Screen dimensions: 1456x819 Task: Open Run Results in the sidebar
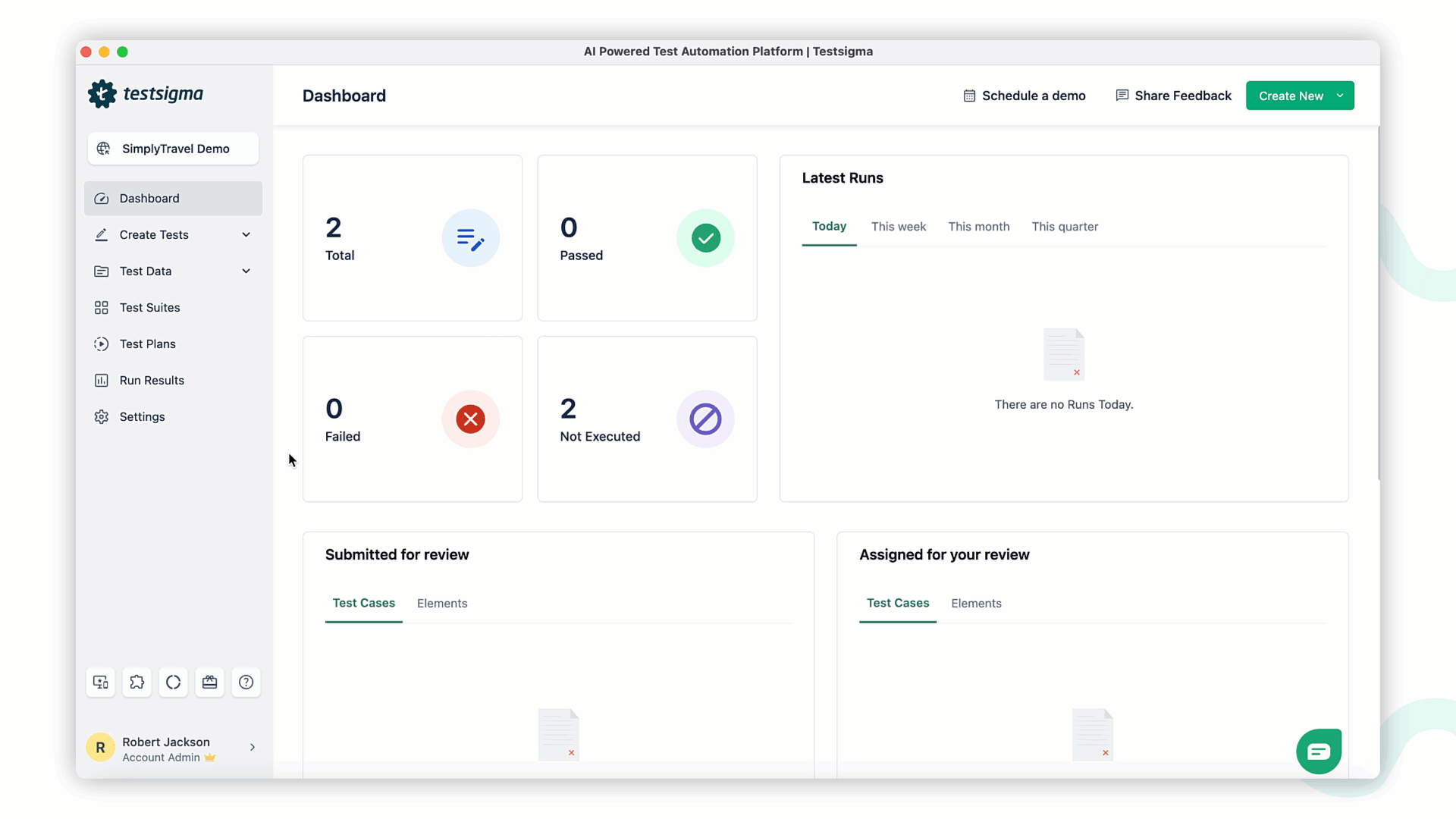point(174,381)
